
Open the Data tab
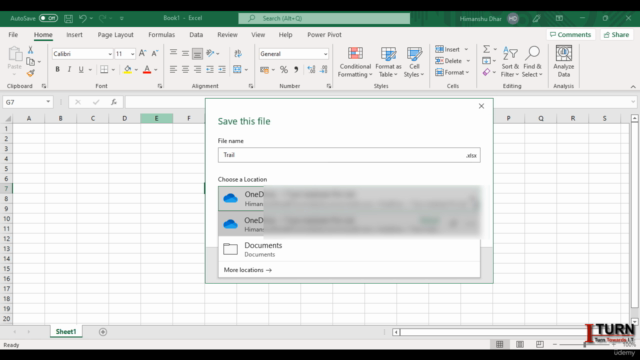tap(196, 35)
